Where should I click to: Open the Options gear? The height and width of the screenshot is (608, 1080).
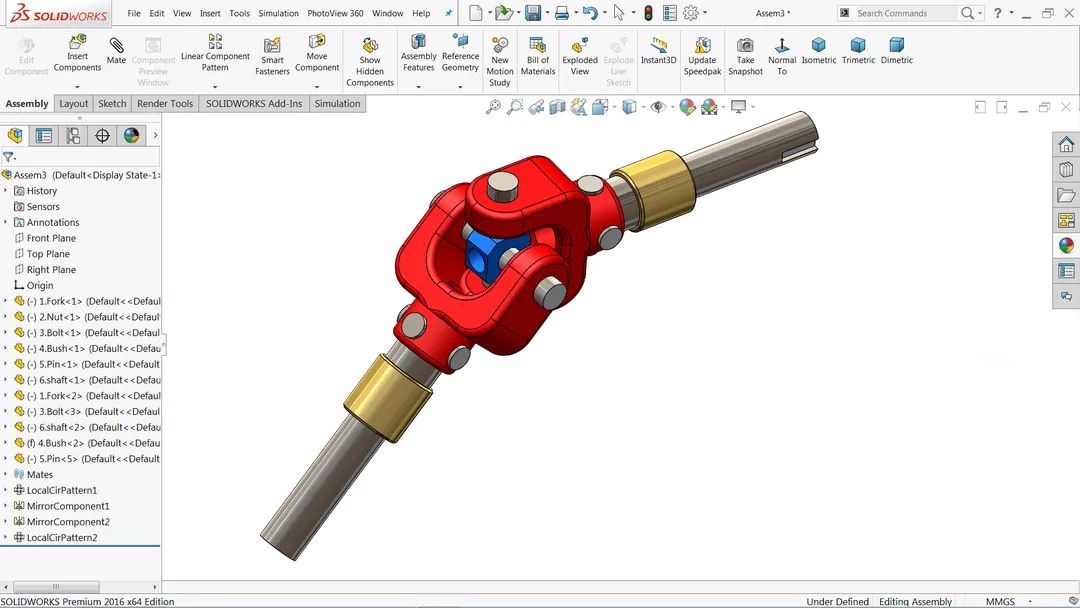pos(691,12)
